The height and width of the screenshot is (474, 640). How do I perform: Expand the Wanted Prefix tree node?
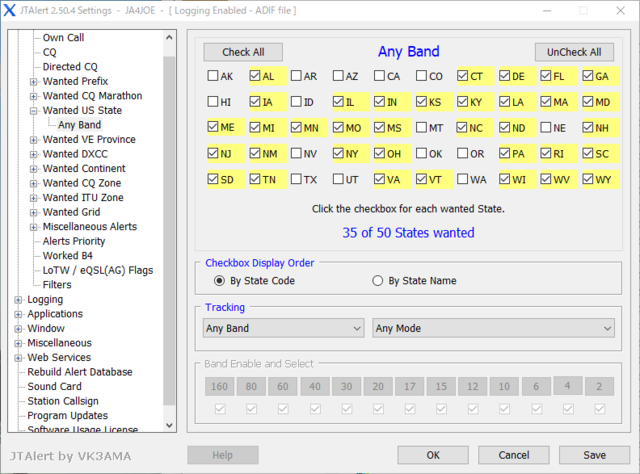click(x=33, y=82)
